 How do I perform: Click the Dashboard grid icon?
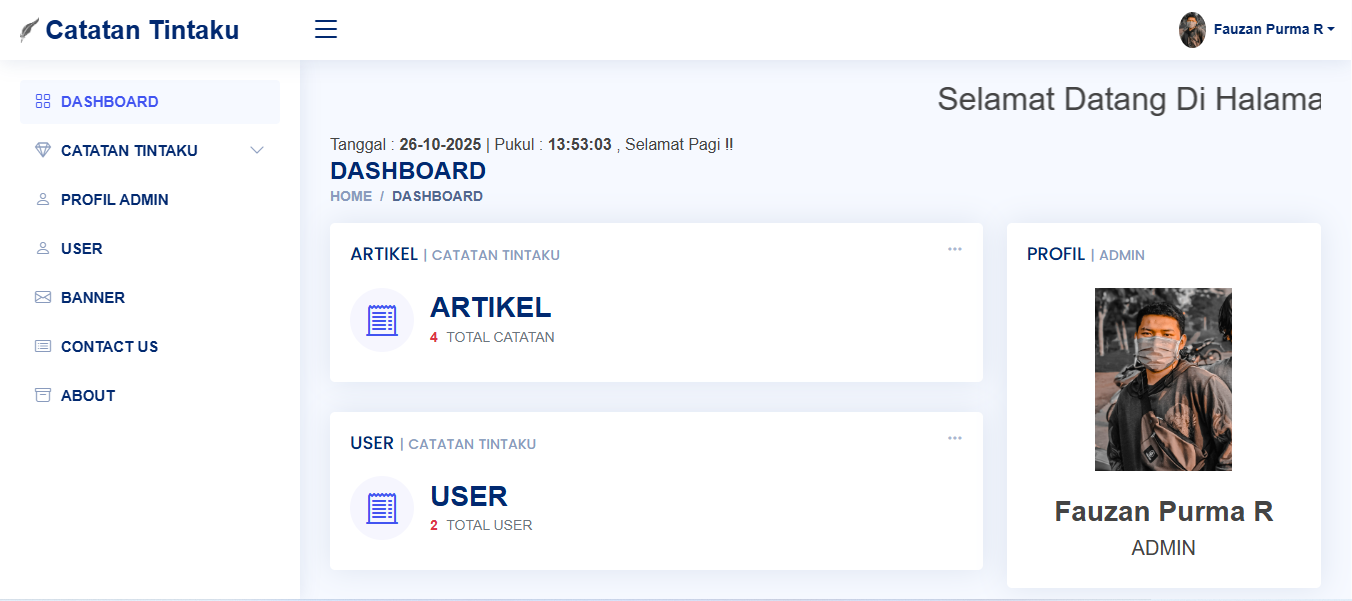(42, 102)
